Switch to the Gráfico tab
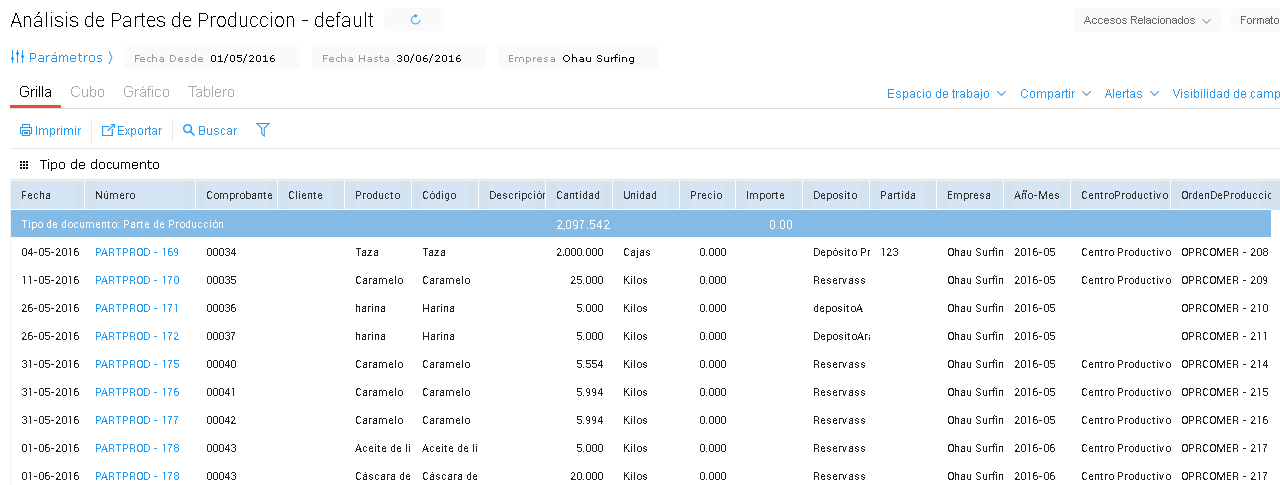This screenshot has width=1280, height=485. click(146, 92)
